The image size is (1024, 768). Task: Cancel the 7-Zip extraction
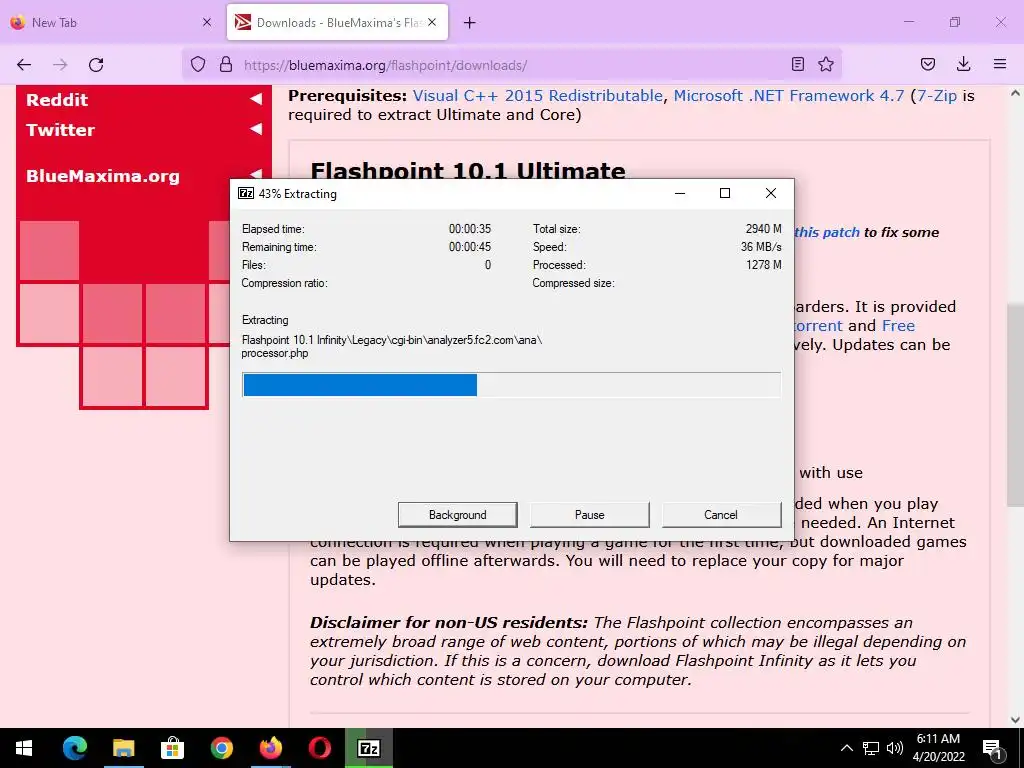pos(721,515)
